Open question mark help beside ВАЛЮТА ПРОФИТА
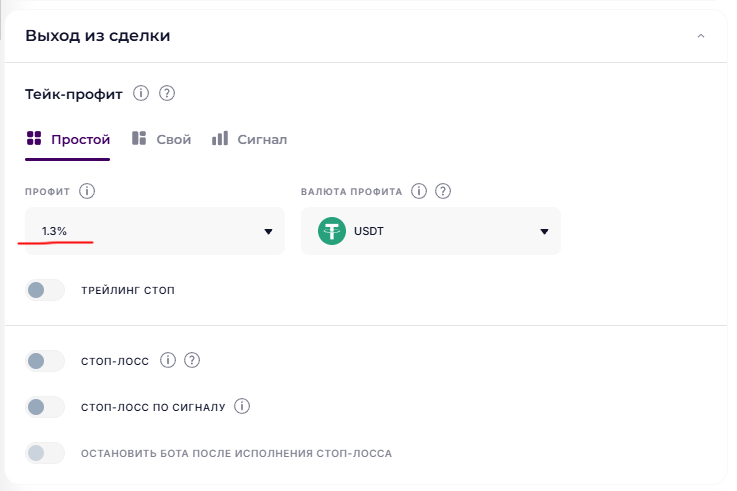737x491 pixels. [x=443, y=191]
